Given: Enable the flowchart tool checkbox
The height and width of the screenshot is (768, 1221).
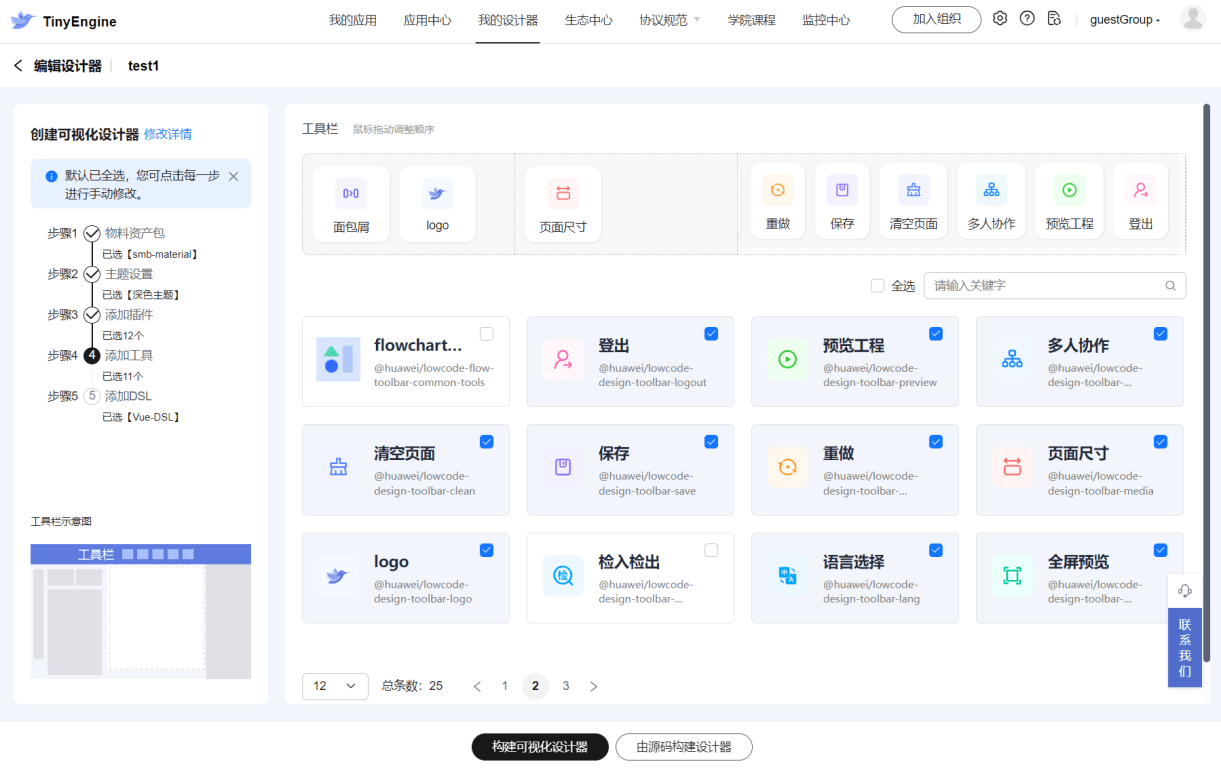Looking at the screenshot, I should [486, 334].
